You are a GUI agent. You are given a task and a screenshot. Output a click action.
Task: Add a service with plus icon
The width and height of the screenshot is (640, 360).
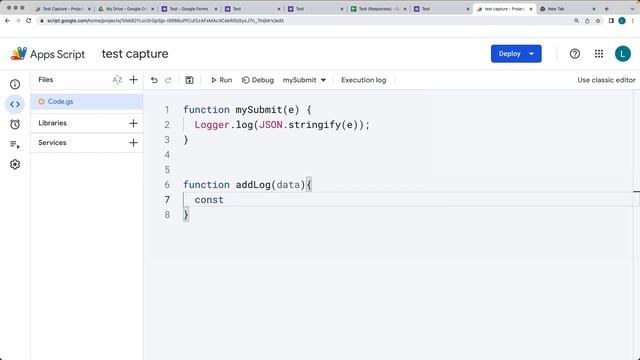(133, 143)
